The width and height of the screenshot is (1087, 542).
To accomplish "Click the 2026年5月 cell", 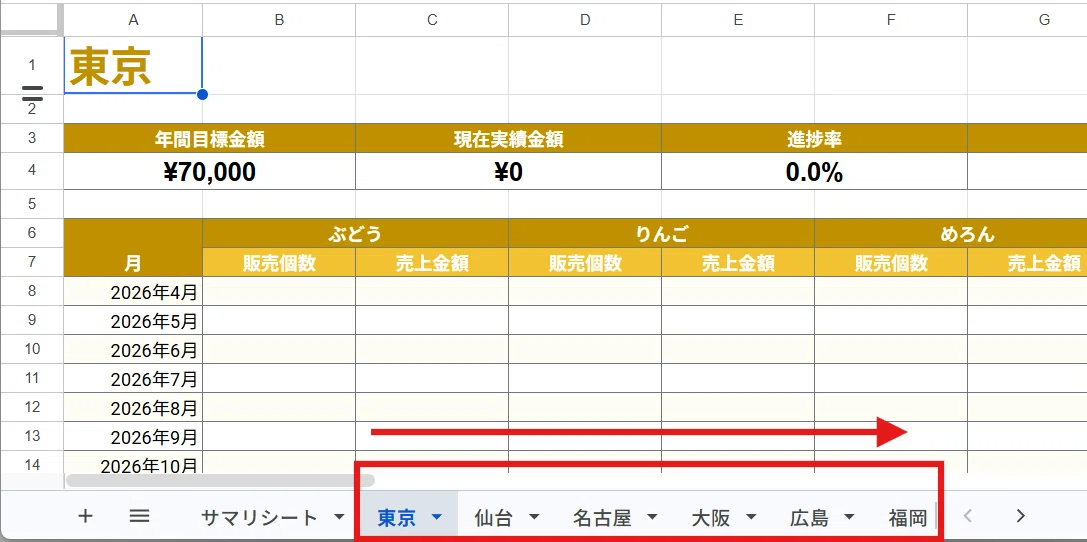I will pos(133,320).
